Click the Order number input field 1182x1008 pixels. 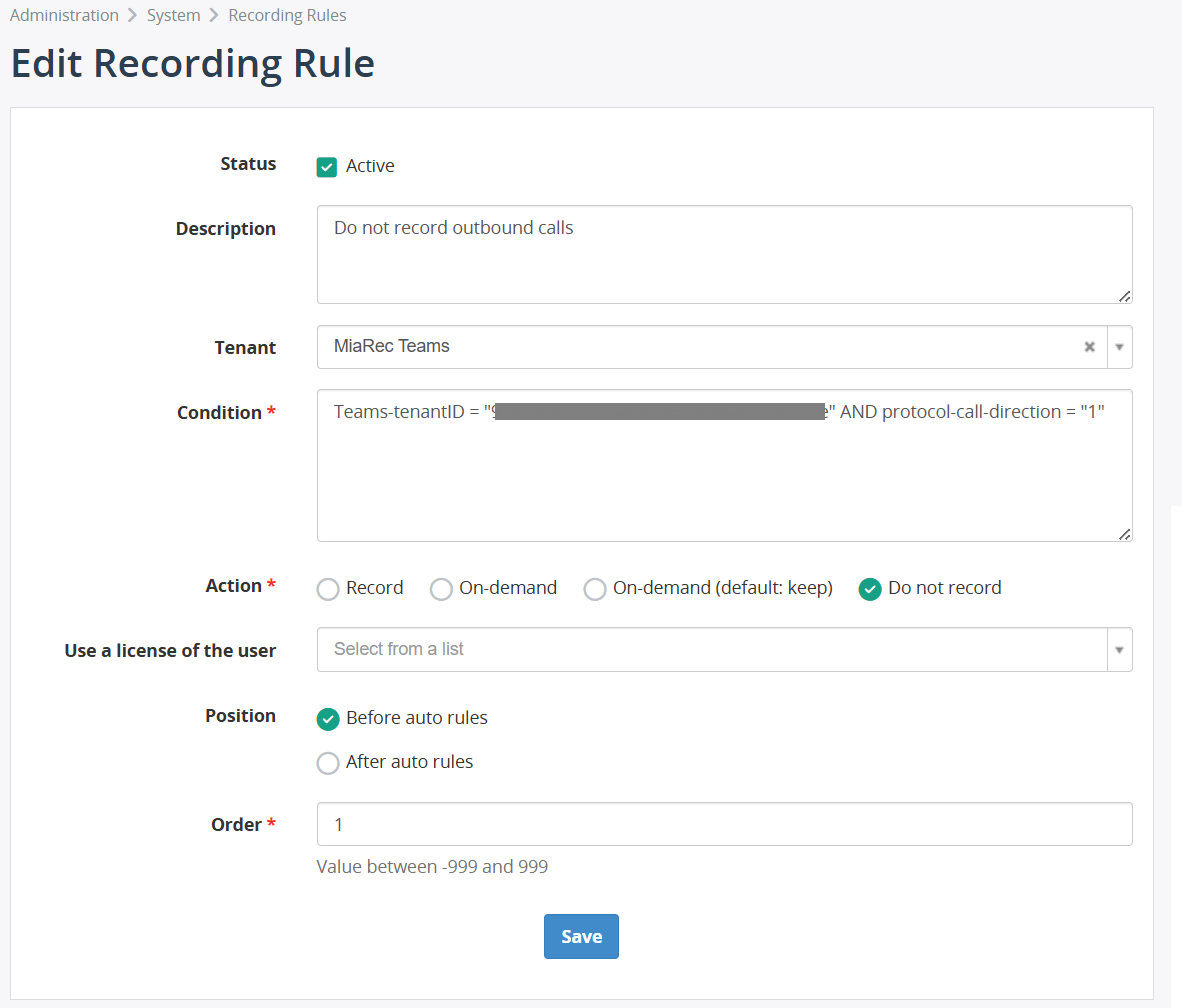click(x=724, y=824)
